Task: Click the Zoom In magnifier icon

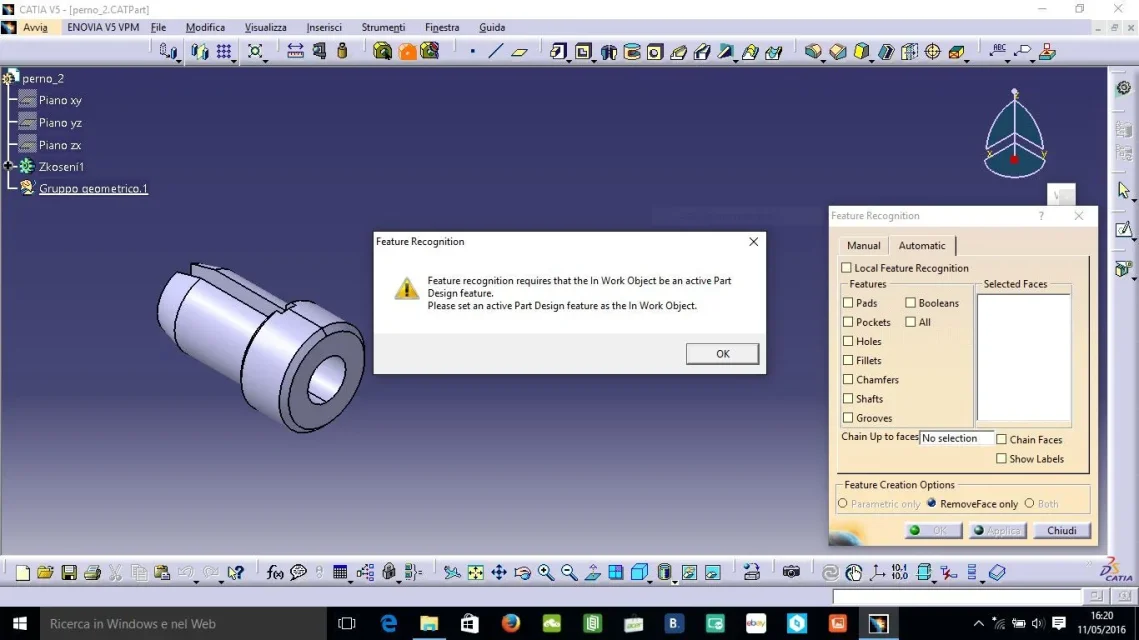Action: (546, 572)
